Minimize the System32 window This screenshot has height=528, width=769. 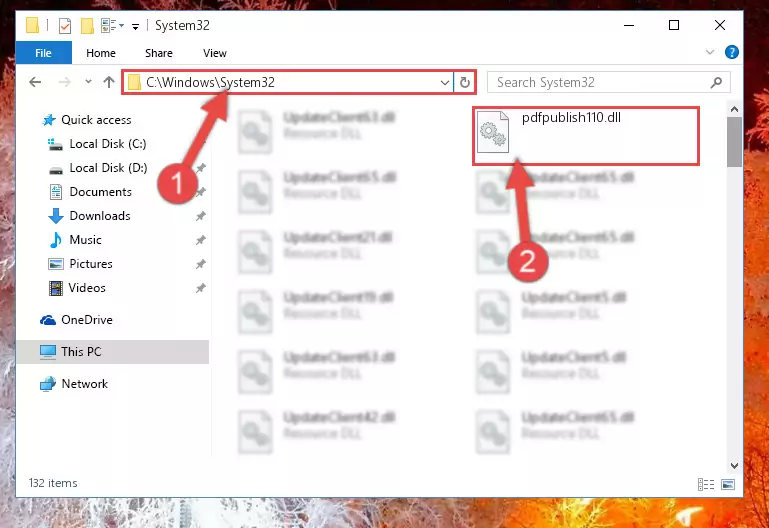coord(629,25)
